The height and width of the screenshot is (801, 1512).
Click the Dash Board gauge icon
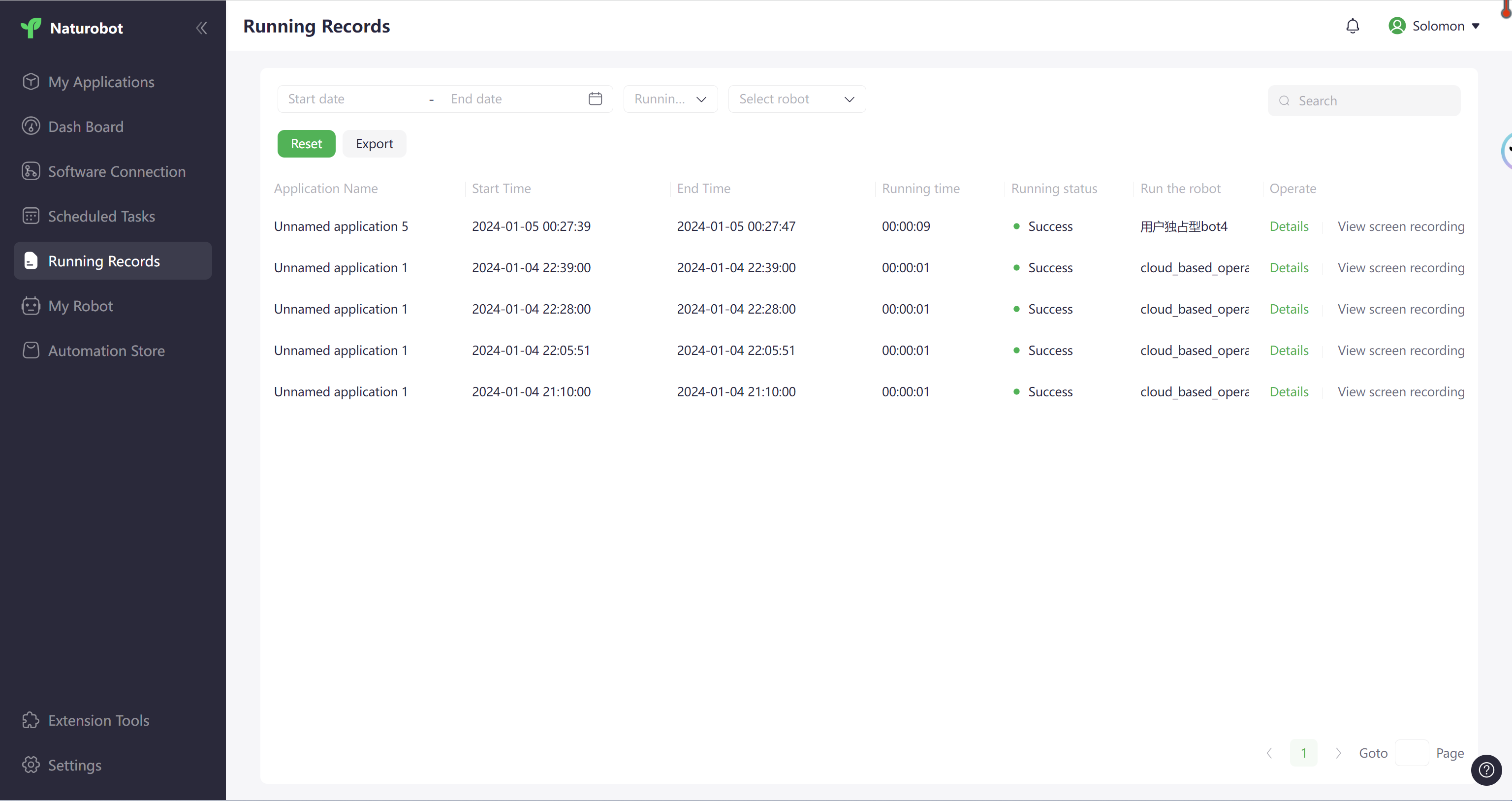tap(31, 126)
